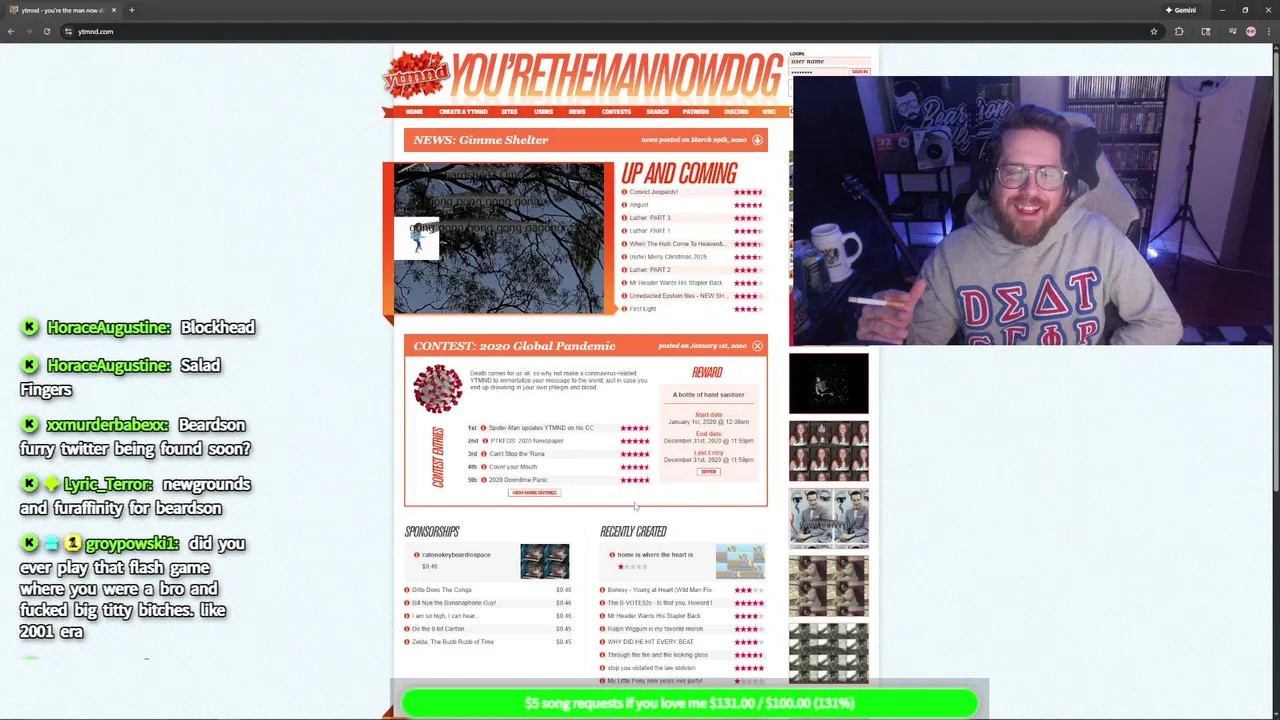This screenshot has height=720, width=1280.
Task: Select the ytmnd browser tab
Action: [63, 10]
